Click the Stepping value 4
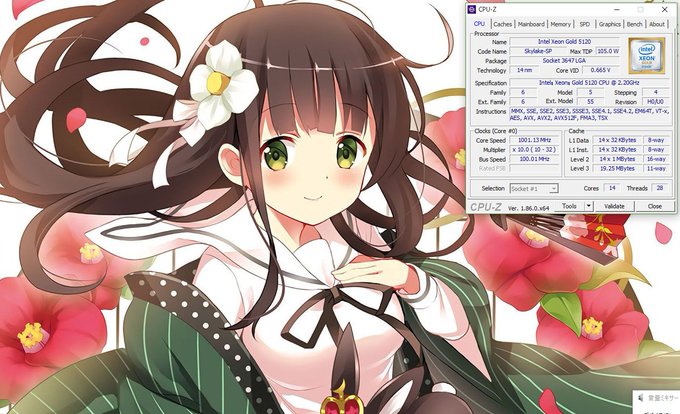The width and height of the screenshot is (680, 414). point(655,92)
